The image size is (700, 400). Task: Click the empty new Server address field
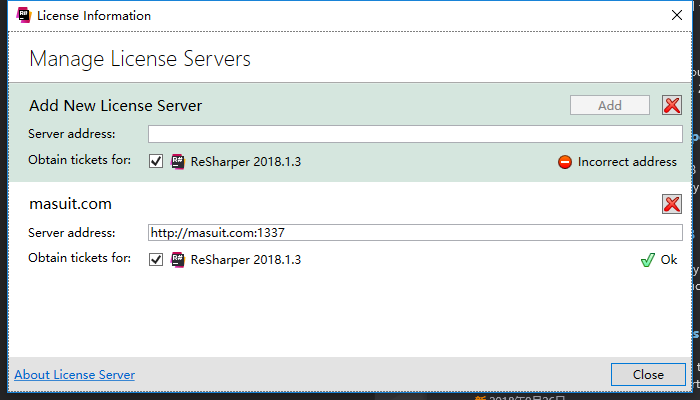click(x=415, y=134)
